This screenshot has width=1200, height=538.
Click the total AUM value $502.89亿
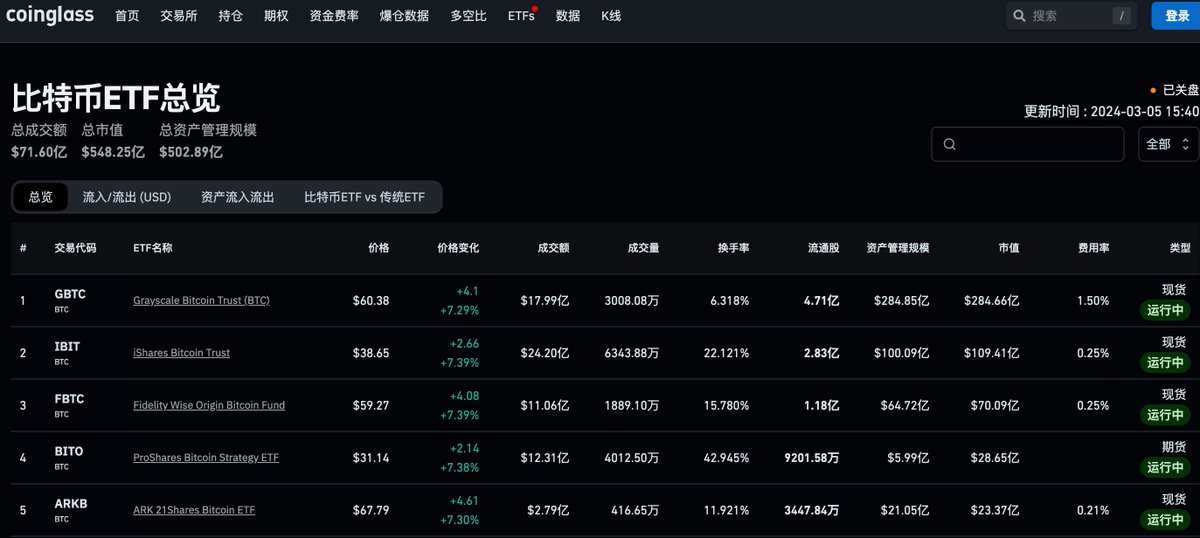191,152
